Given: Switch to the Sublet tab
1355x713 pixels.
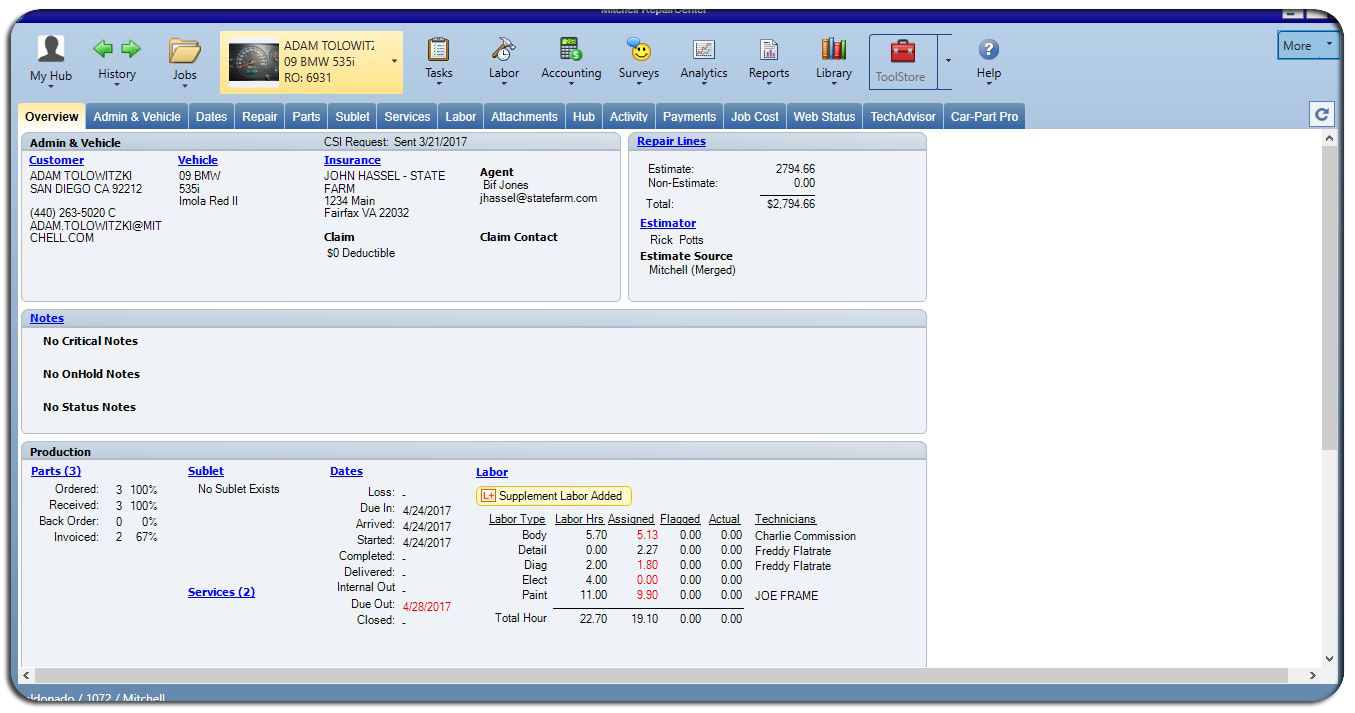Looking at the screenshot, I should tap(353, 117).
